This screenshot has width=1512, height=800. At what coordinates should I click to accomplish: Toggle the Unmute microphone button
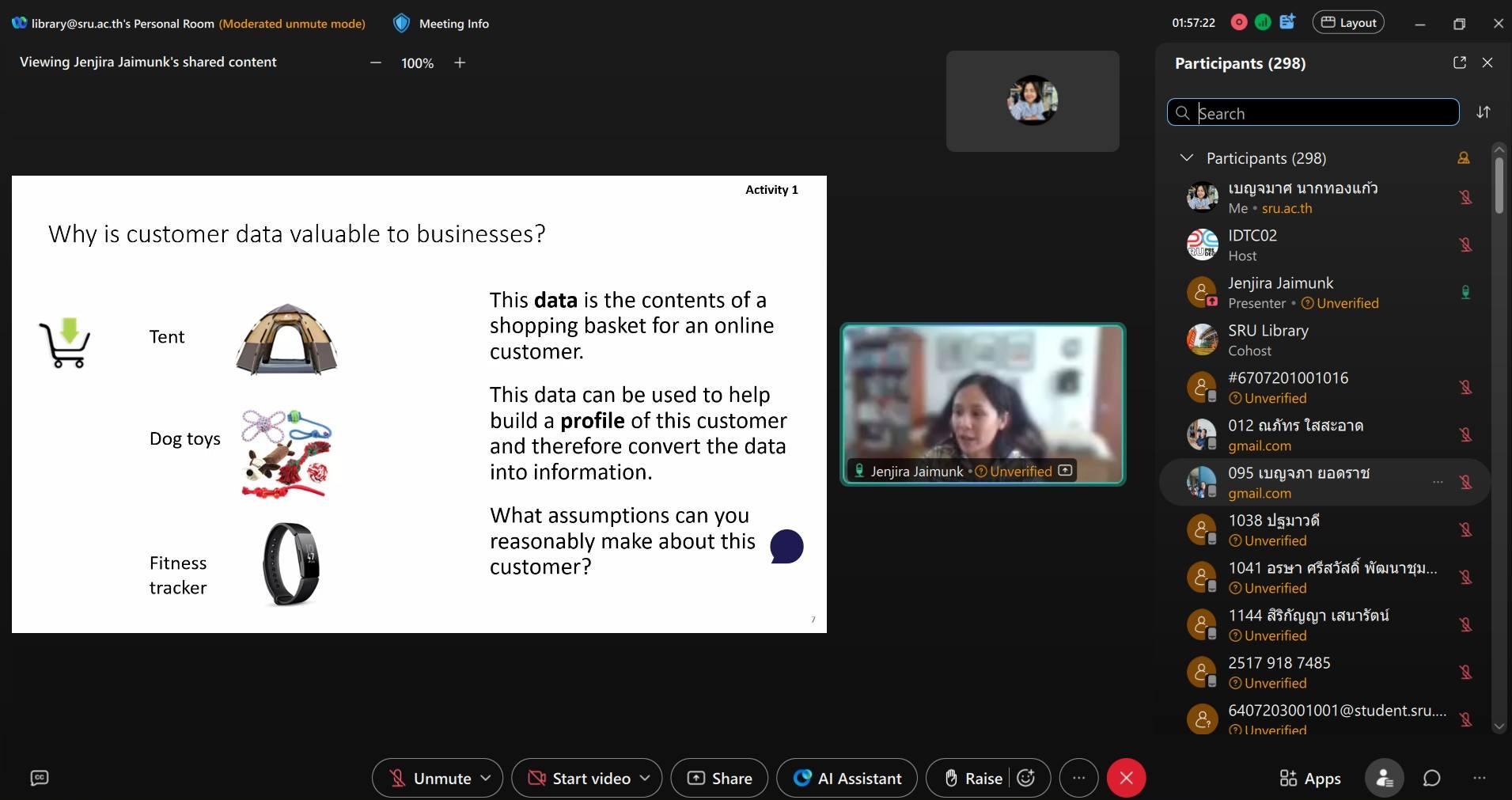point(430,778)
